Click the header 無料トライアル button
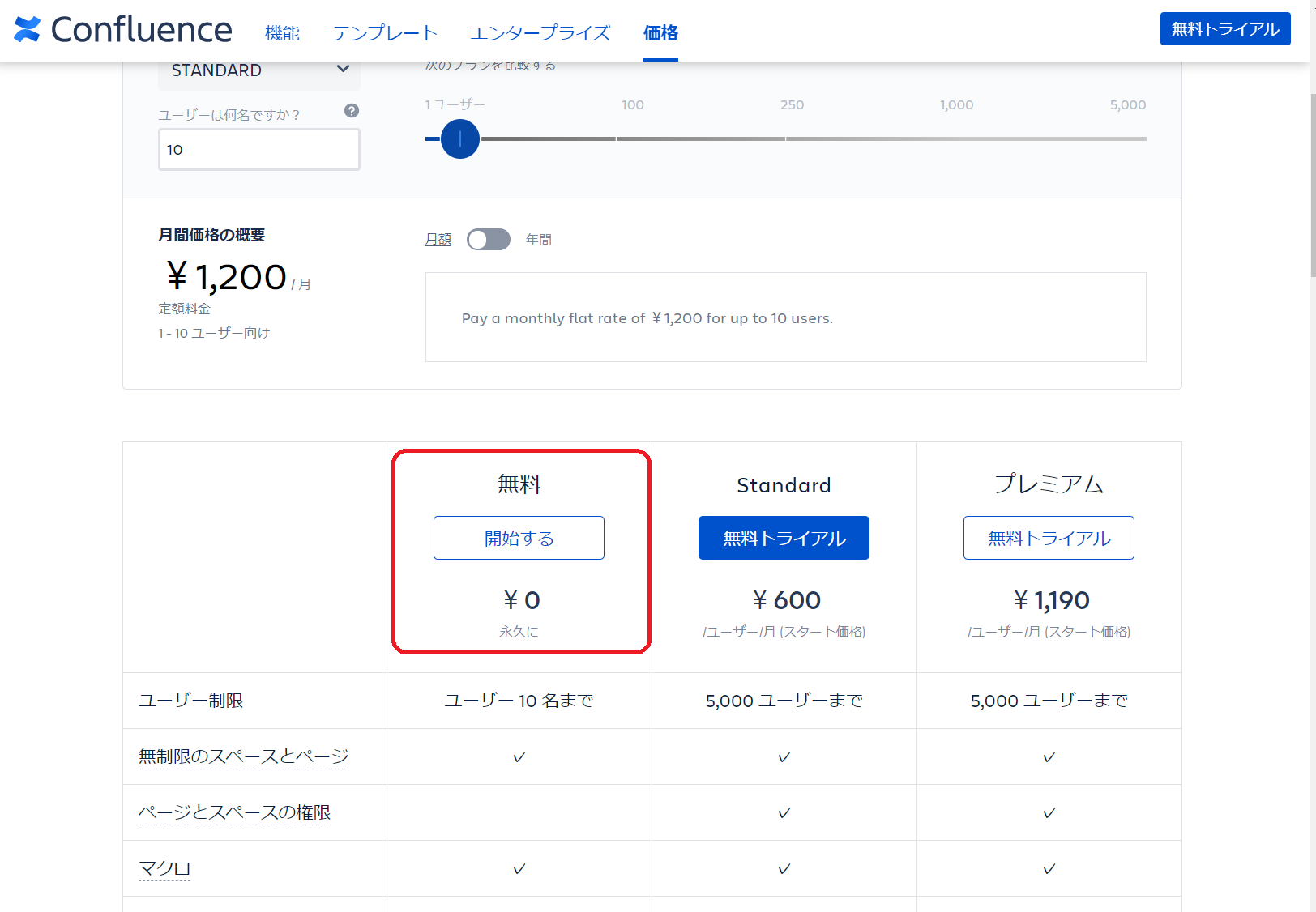1316x912 pixels. (x=1225, y=29)
